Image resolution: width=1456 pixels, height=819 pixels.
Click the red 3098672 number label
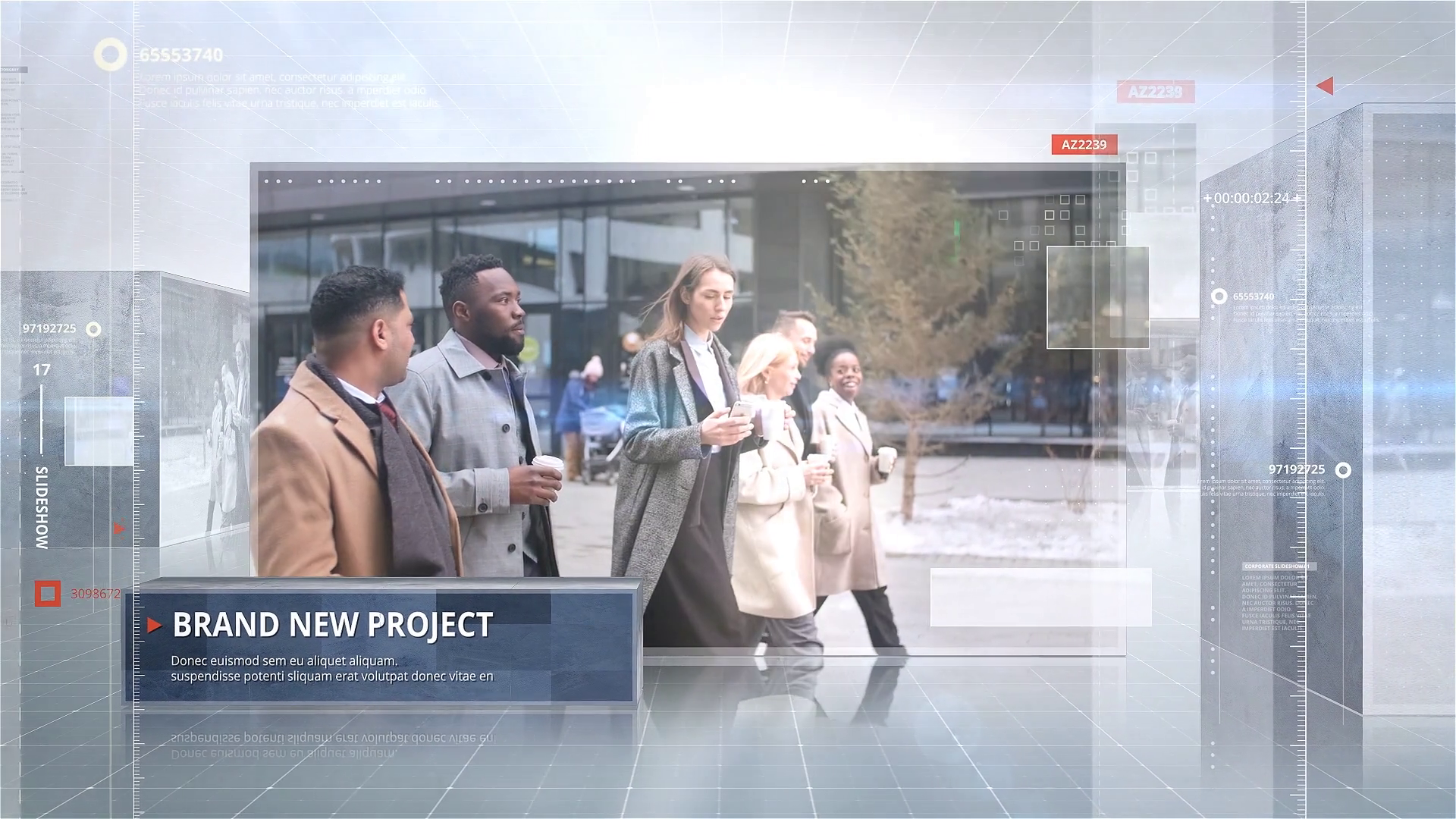click(96, 594)
